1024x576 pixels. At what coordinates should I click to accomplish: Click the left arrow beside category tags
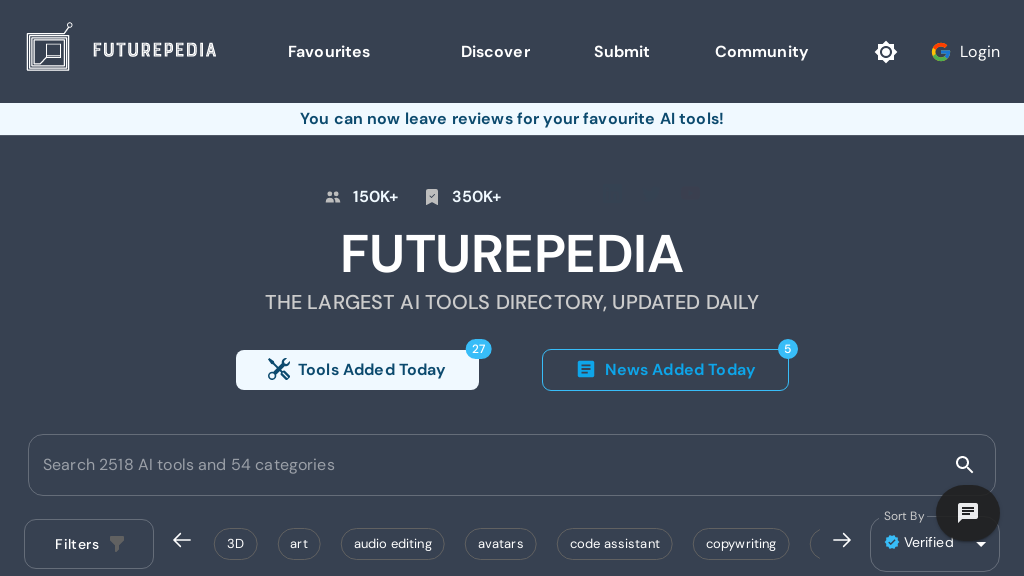[x=182, y=540]
